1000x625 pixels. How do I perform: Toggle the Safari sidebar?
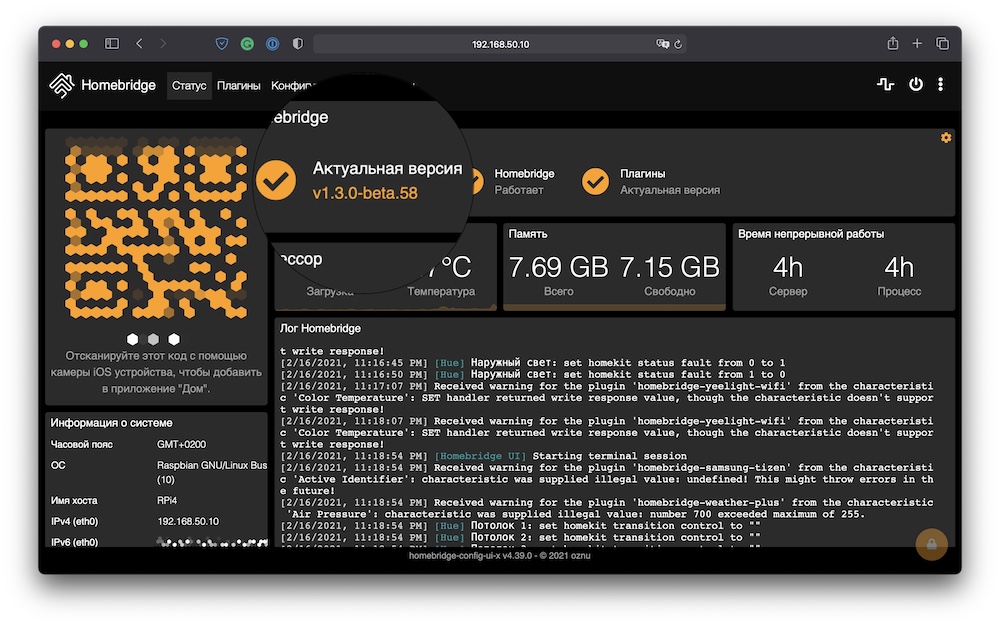click(x=112, y=43)
